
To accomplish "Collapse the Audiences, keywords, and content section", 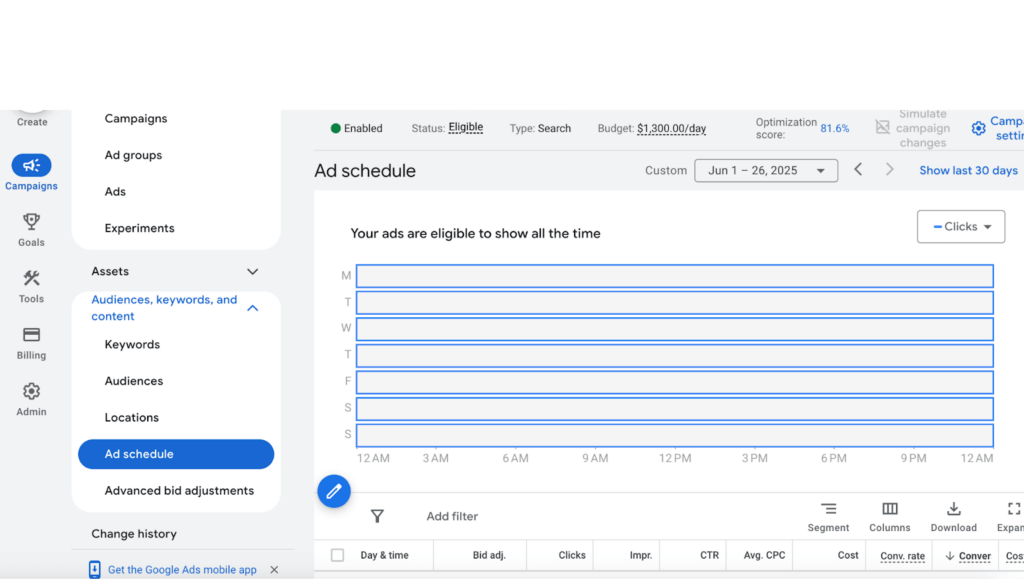I will pos(252,307).
